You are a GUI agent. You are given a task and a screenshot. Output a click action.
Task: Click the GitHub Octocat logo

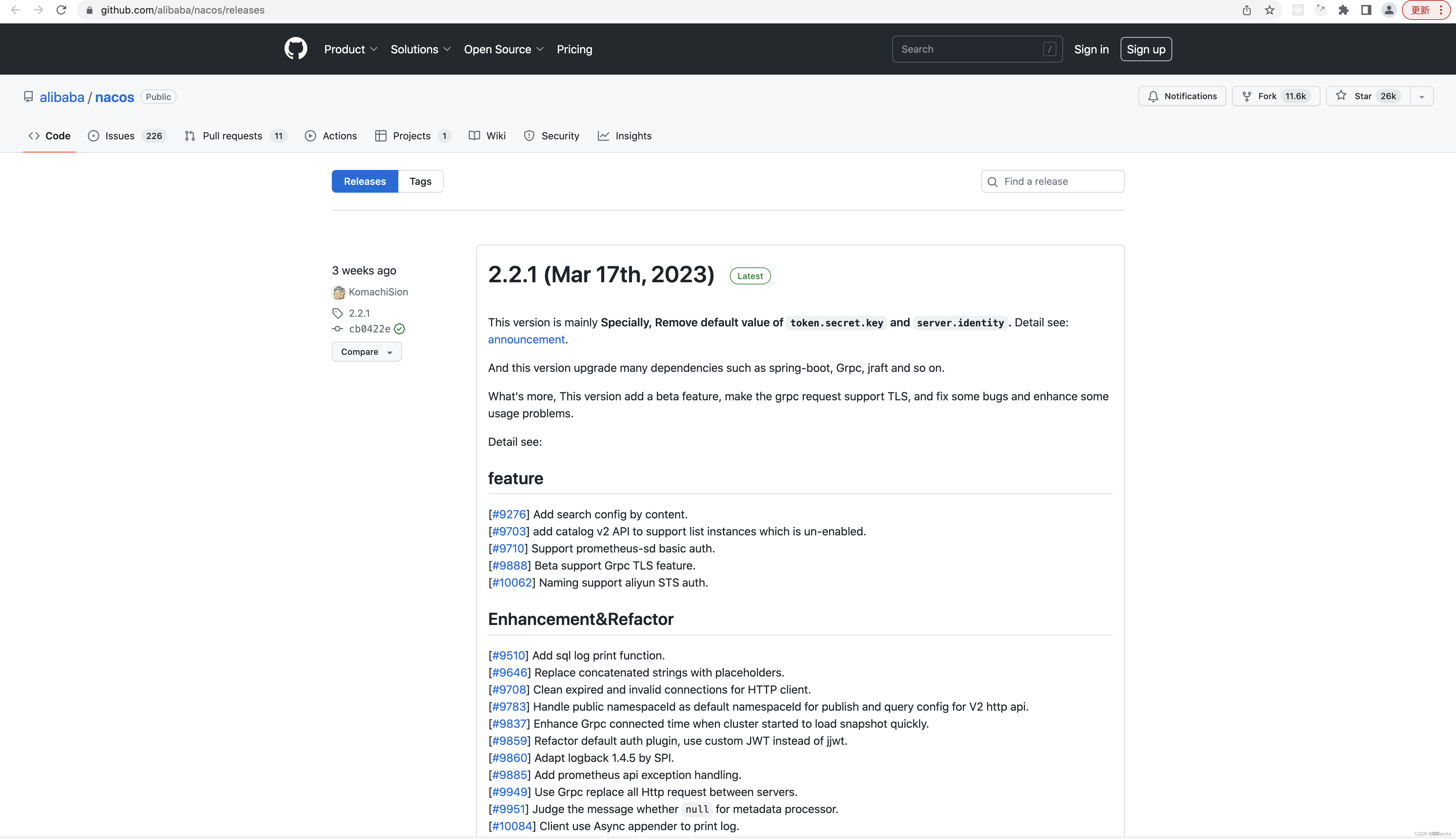point(296,49)
